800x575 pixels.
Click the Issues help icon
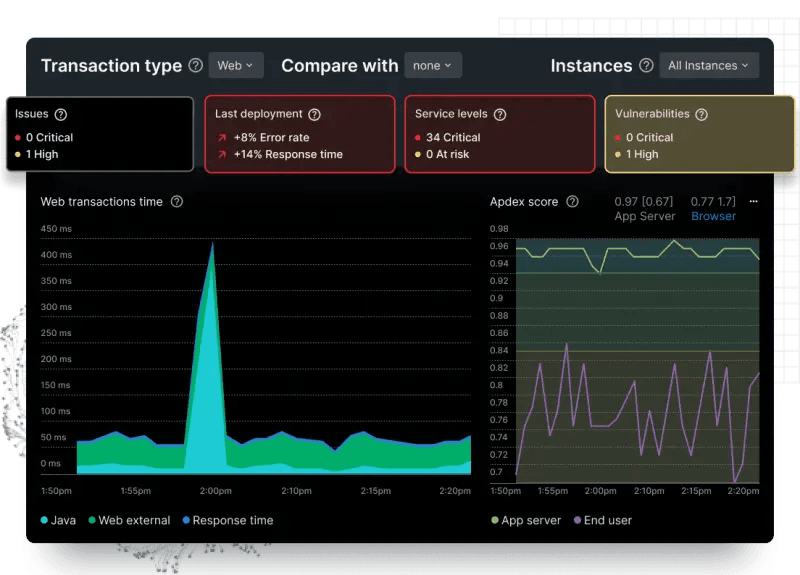tap(61, 114)
